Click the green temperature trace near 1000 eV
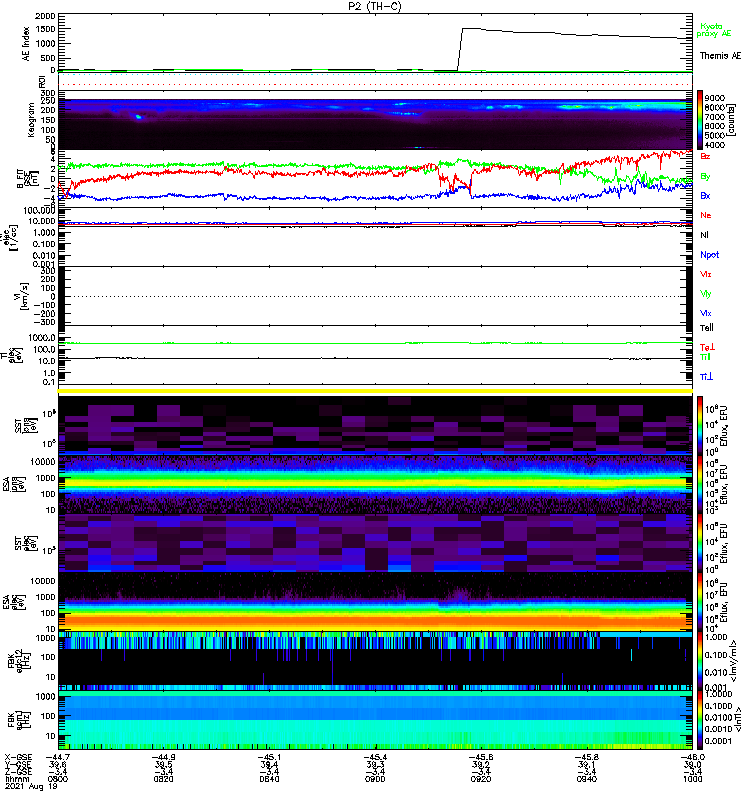Screen dimensions: 750x800 [375, 343]
